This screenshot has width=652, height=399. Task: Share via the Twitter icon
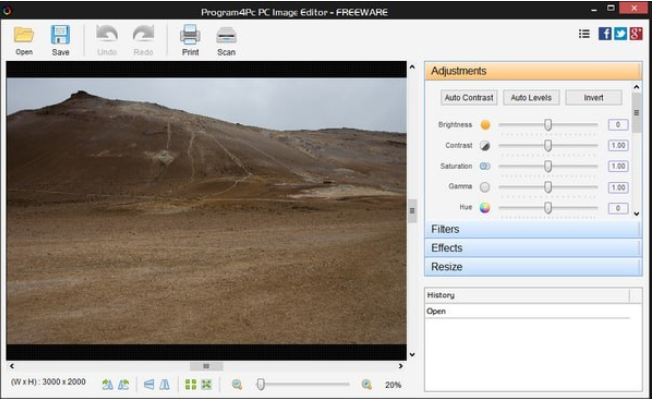(x=620, y=34)
